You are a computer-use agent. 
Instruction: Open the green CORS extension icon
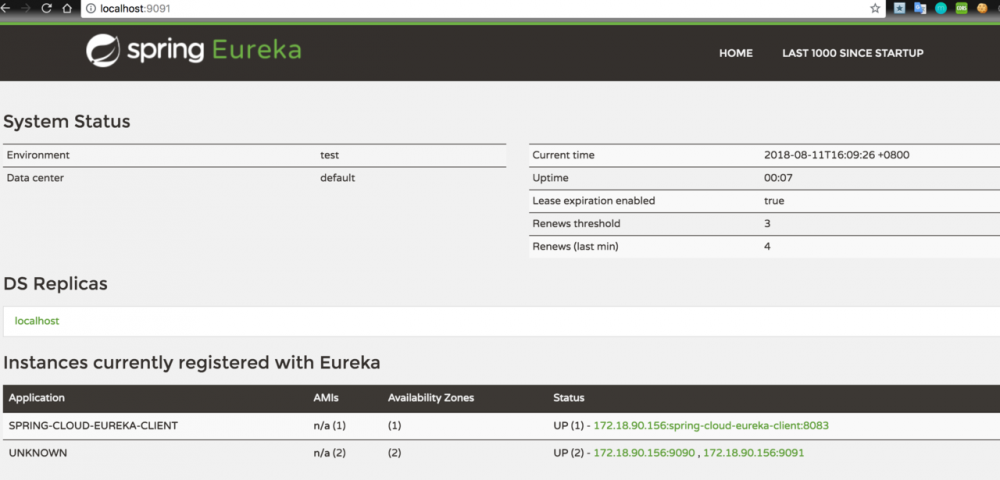(961, 8)
